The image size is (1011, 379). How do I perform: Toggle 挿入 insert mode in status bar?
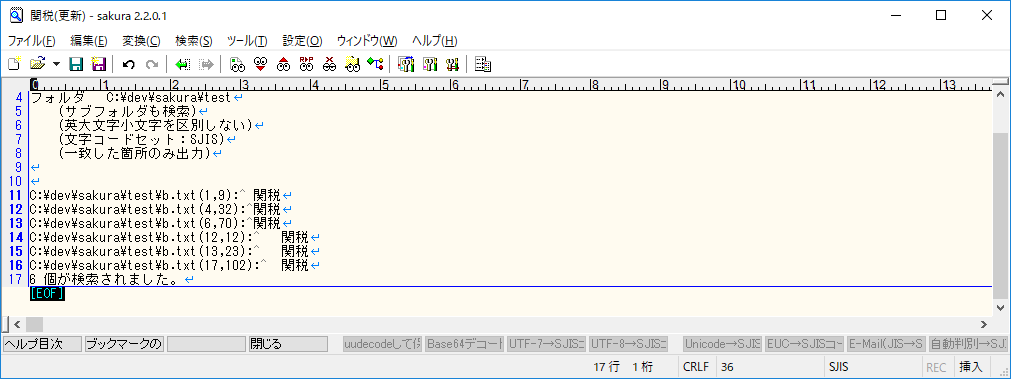coord(971,367)
